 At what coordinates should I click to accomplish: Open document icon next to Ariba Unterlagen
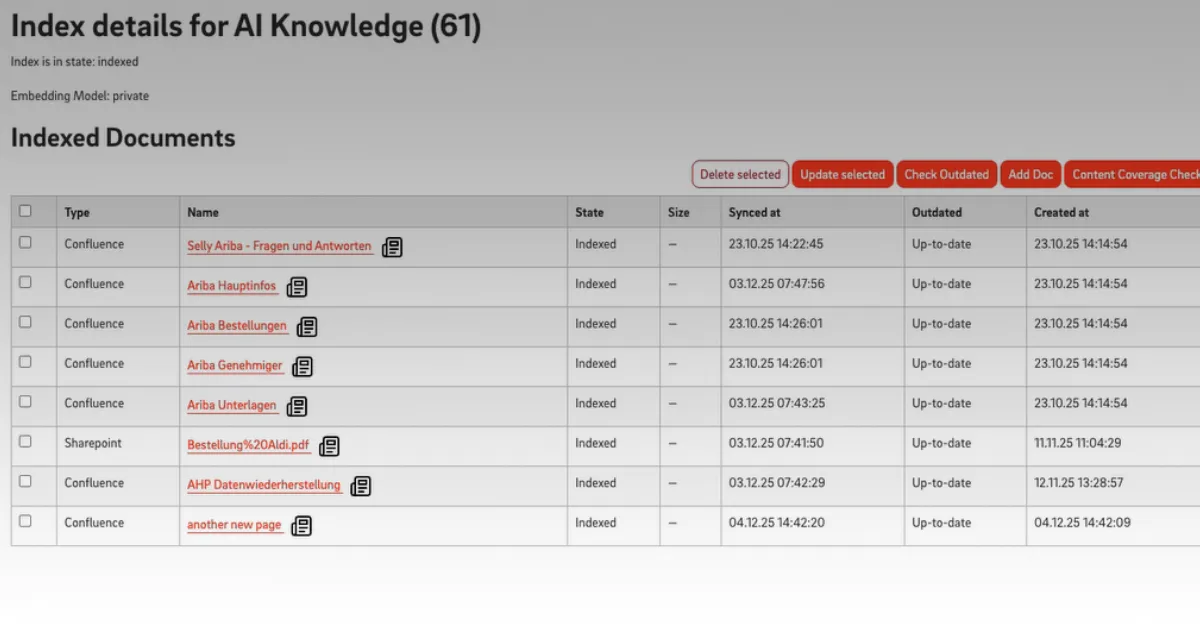[x=297, y=407]
